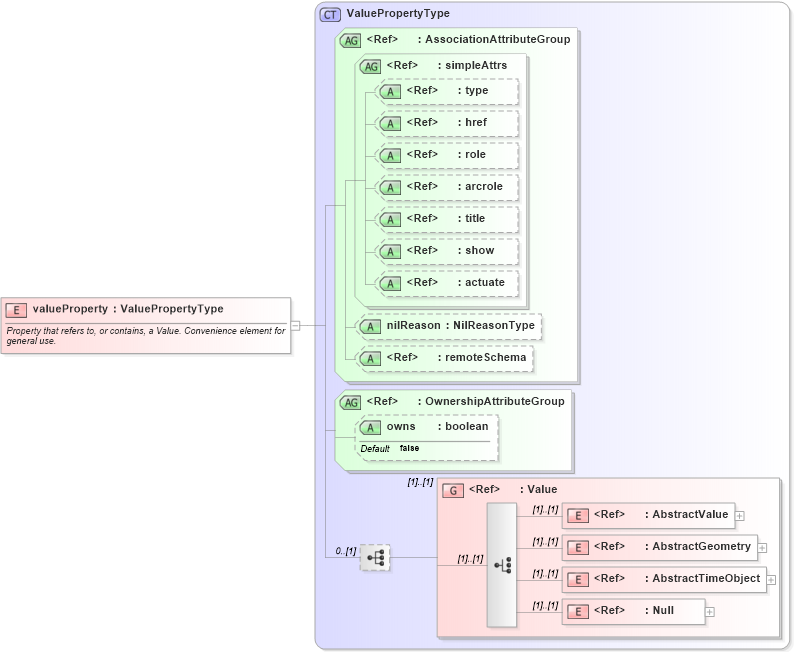
Task: Click the A icon of the type attribute
Action: (390, 92)
